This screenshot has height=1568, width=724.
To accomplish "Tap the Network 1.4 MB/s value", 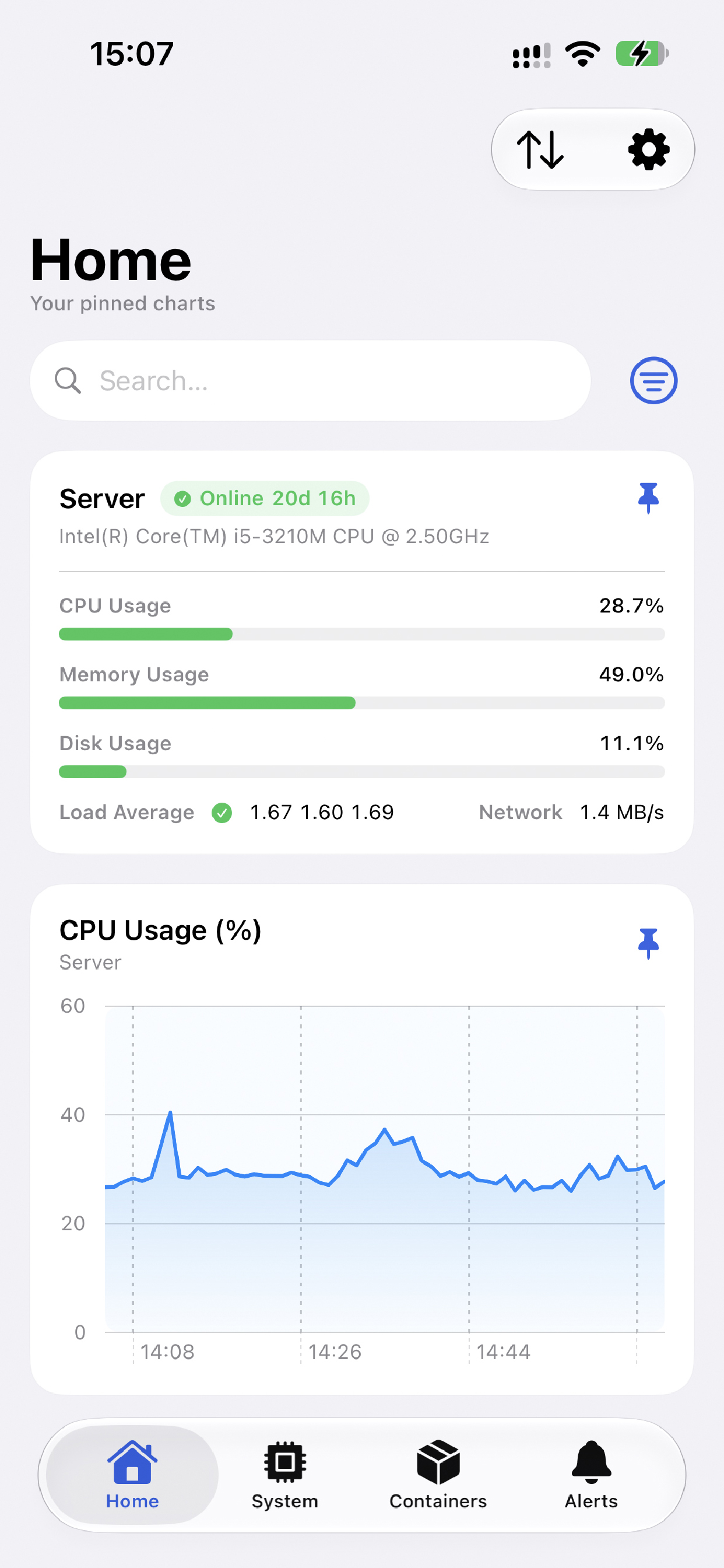I will (621, 813).
